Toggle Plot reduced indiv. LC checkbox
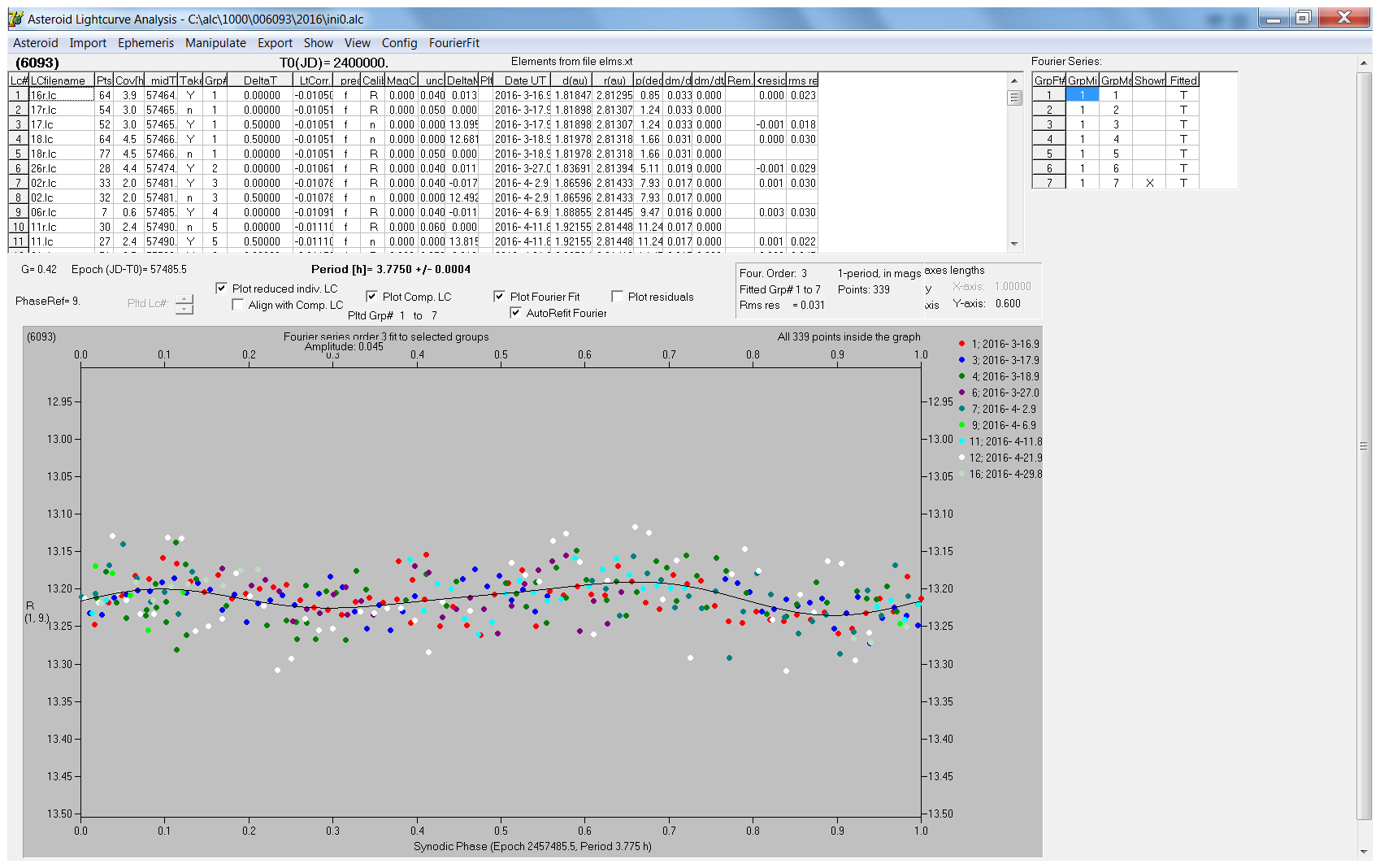This screenshot has width=1380, height=868. [x=221, y=289]
